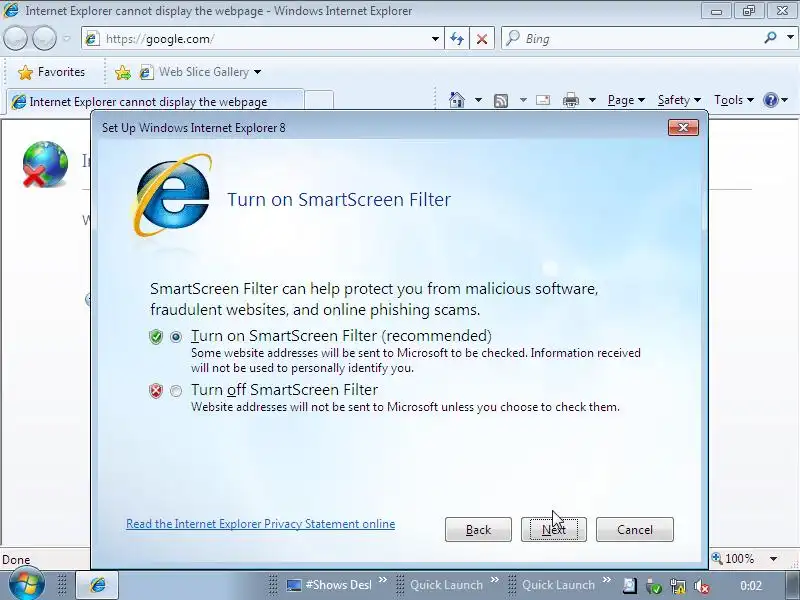This screenshot has height=600, width=800.
Task: Click the RSS Feeds icon
Action: tap(501, 101)
